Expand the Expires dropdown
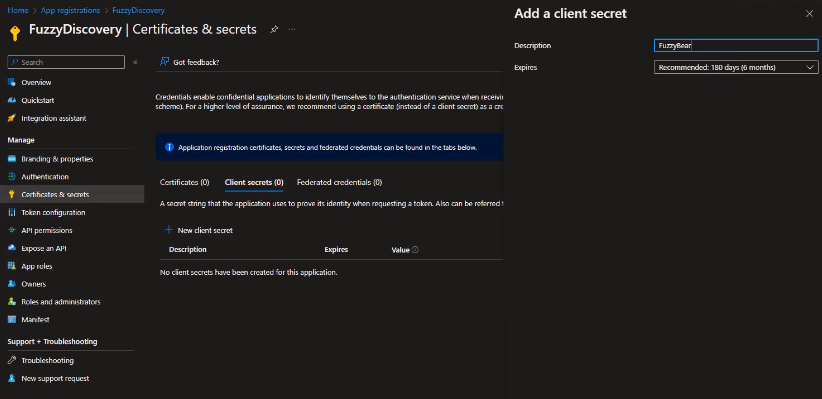The height and width of the screenshot is (399, 822). click(x=736, y=67)
